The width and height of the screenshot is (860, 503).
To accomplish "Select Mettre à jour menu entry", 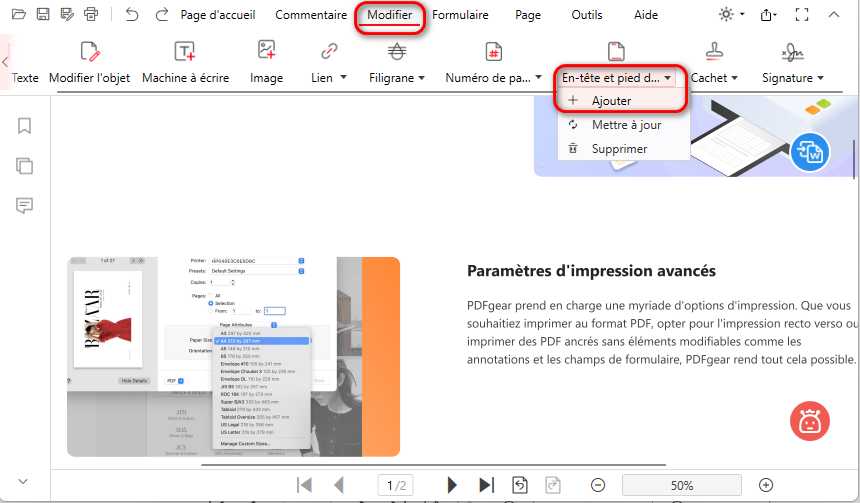I will click(x=624, y=125).
